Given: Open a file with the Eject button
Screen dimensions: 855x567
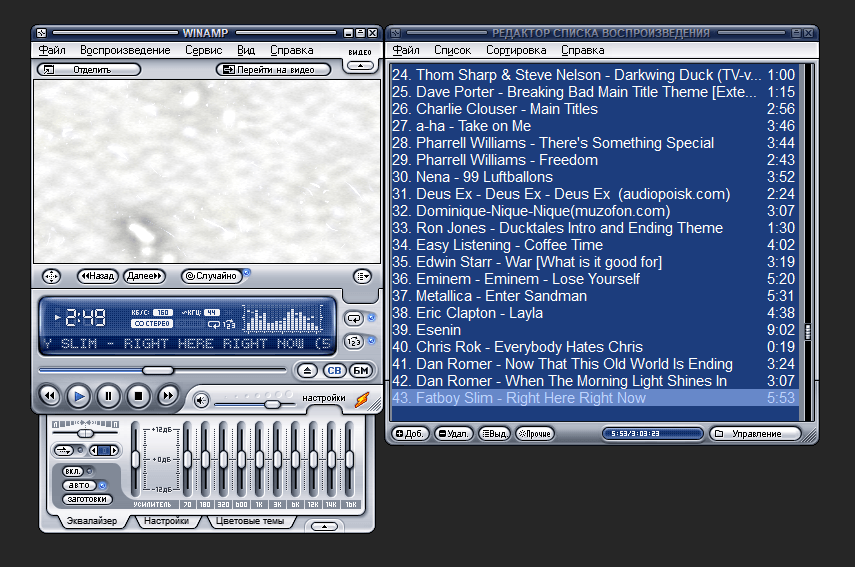Looking at the screenshot, I should tap(308, 371).
